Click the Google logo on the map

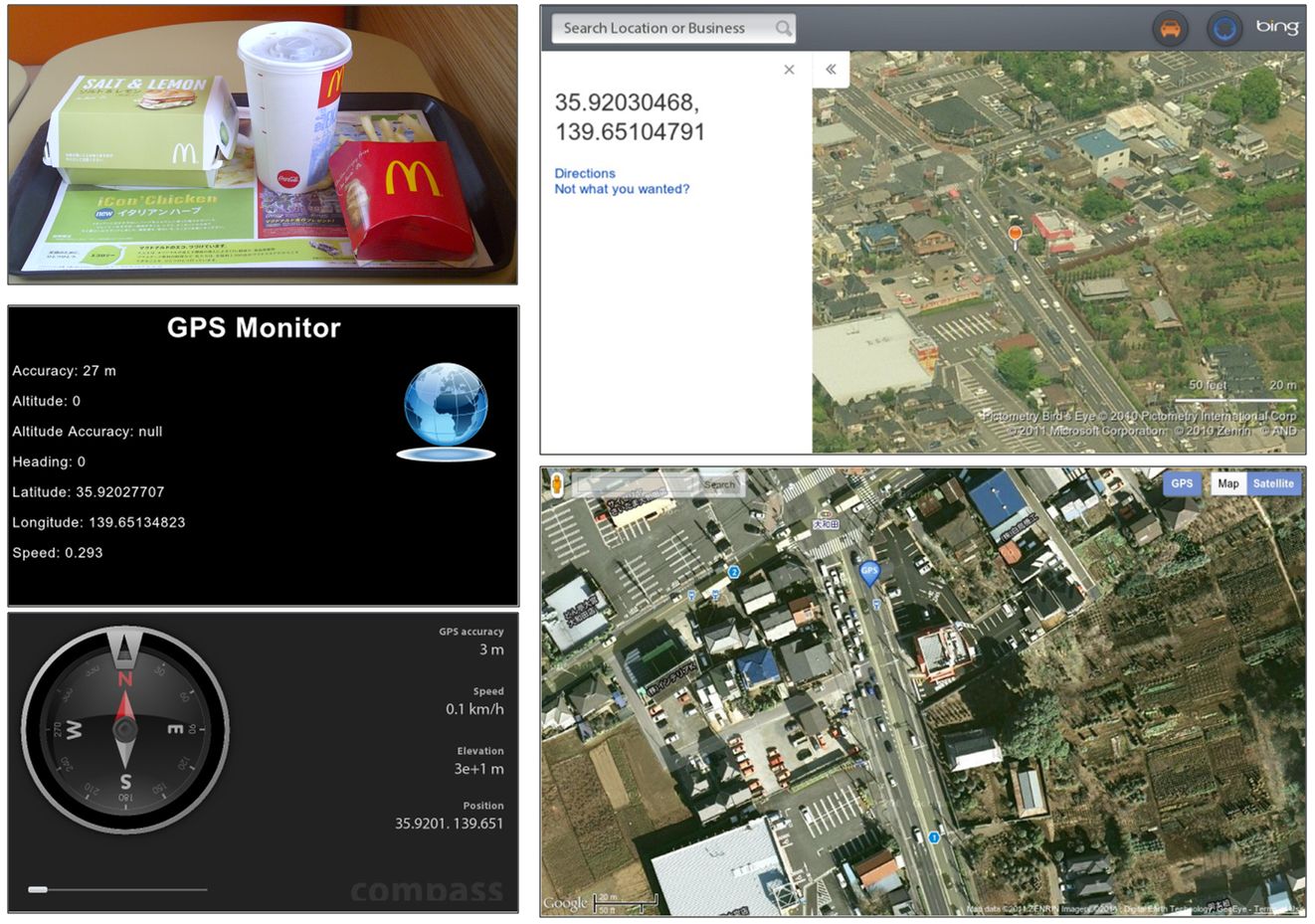coord(565,903)
